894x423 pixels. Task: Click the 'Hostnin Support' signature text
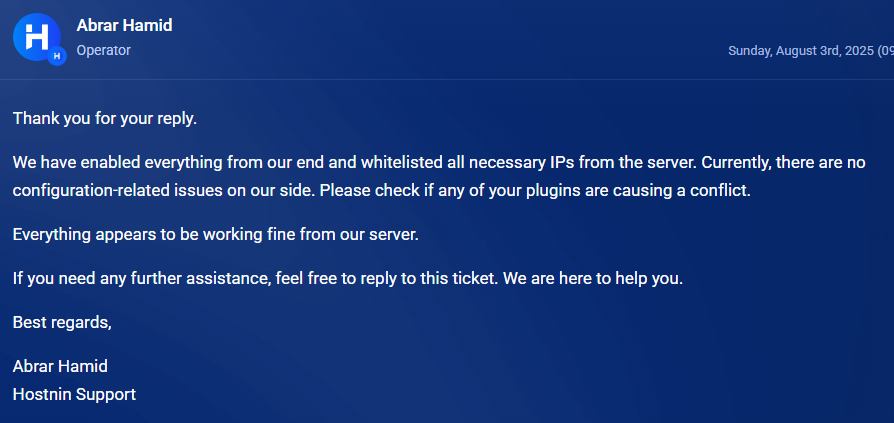click(74, 394)
